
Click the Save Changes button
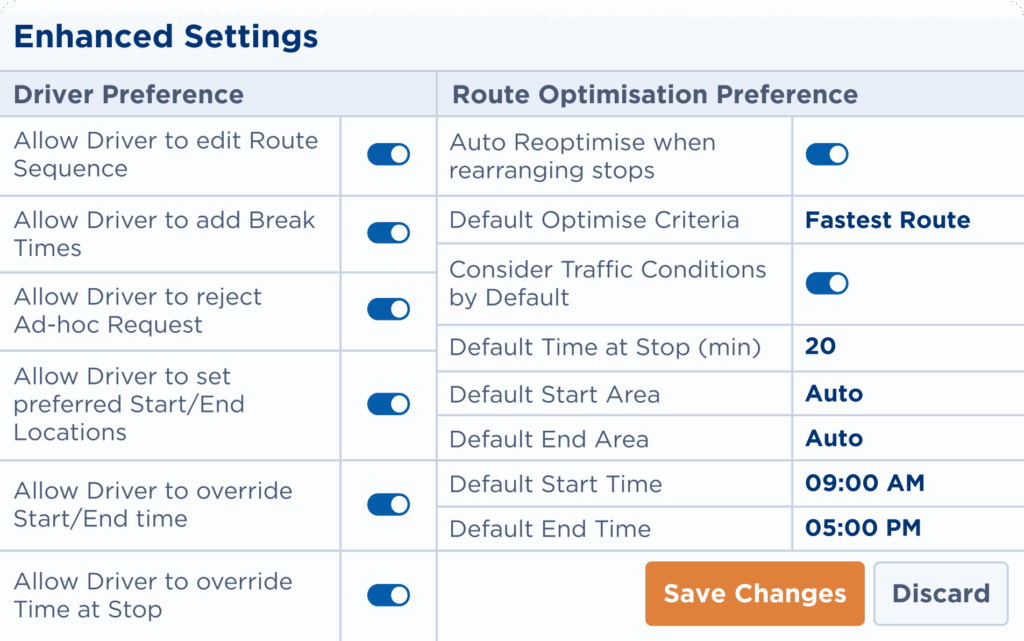754,593
